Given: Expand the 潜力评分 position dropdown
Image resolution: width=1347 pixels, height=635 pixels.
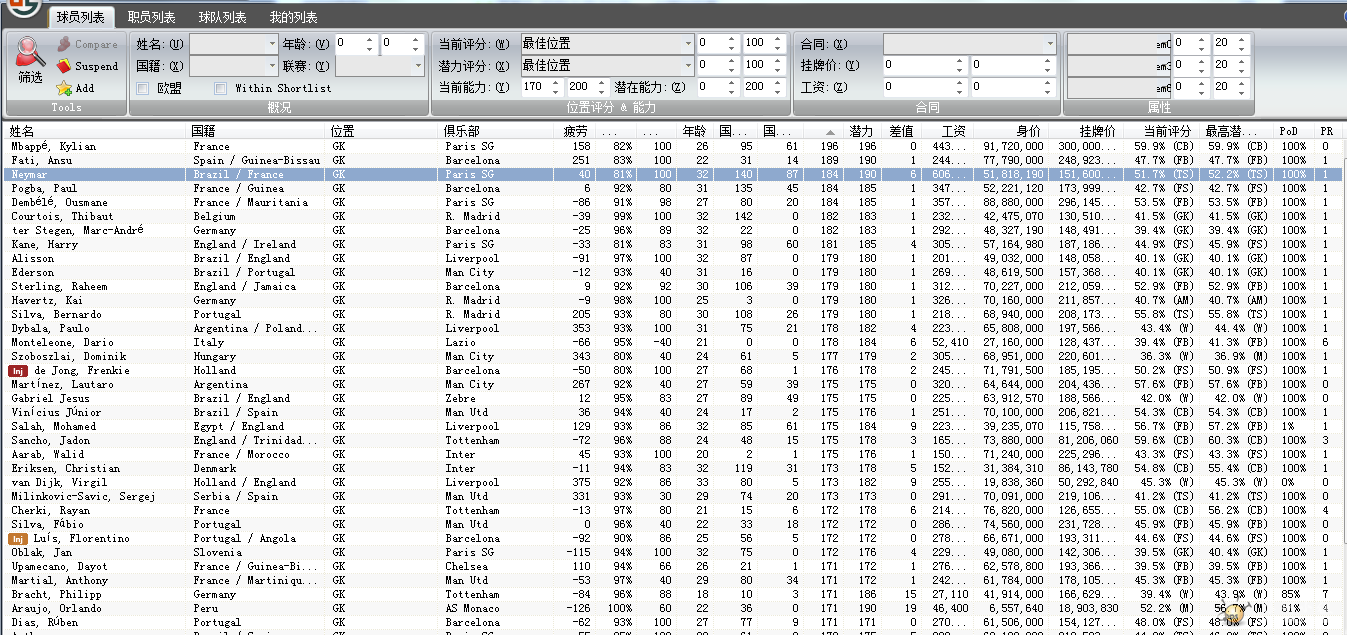Looking at the screenshot, I should (607, 65).
